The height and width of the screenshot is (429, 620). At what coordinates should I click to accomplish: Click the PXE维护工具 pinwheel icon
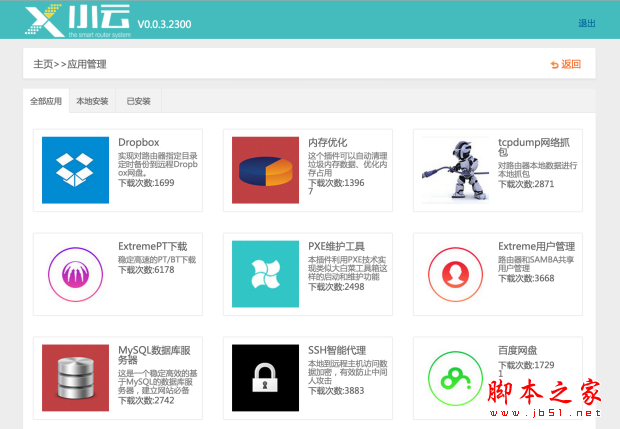click(x=265, y=274)
